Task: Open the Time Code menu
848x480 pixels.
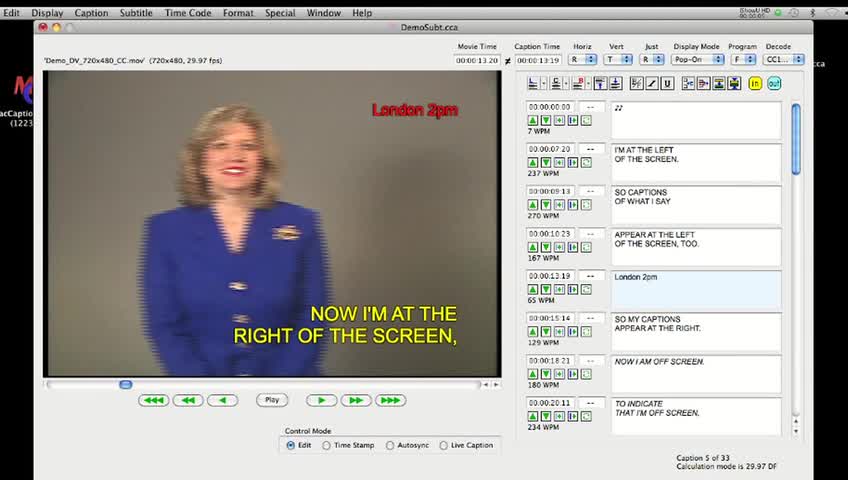Action: click(x=188, y=13)
